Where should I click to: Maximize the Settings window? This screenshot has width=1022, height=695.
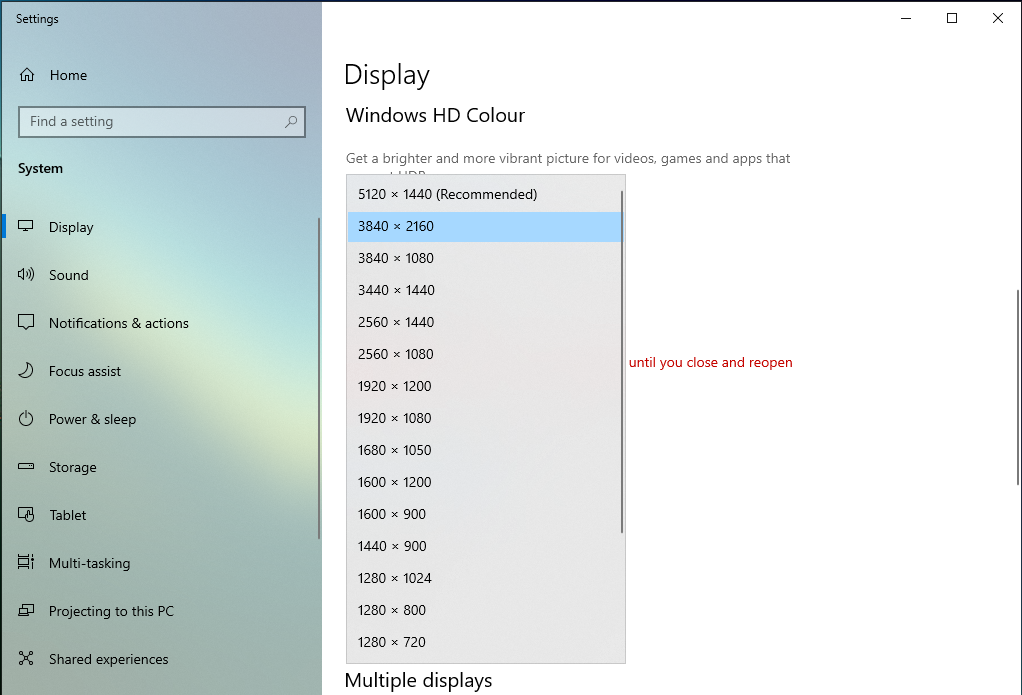click(x=952, y=18)
